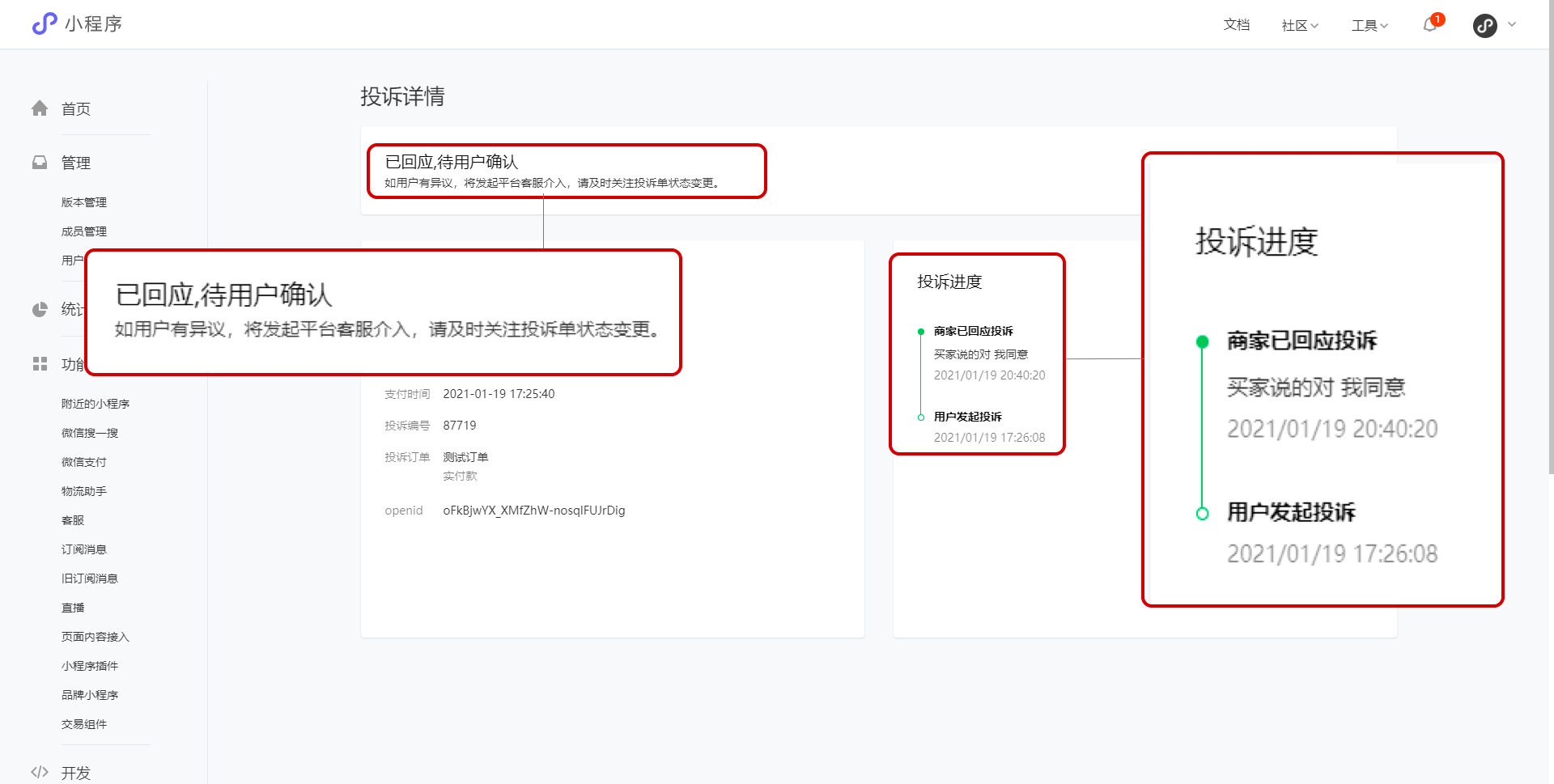Select 成员管理 in the sidebar
The width and height of the screenshot is (1554, 784).
(x=84, y=231)
